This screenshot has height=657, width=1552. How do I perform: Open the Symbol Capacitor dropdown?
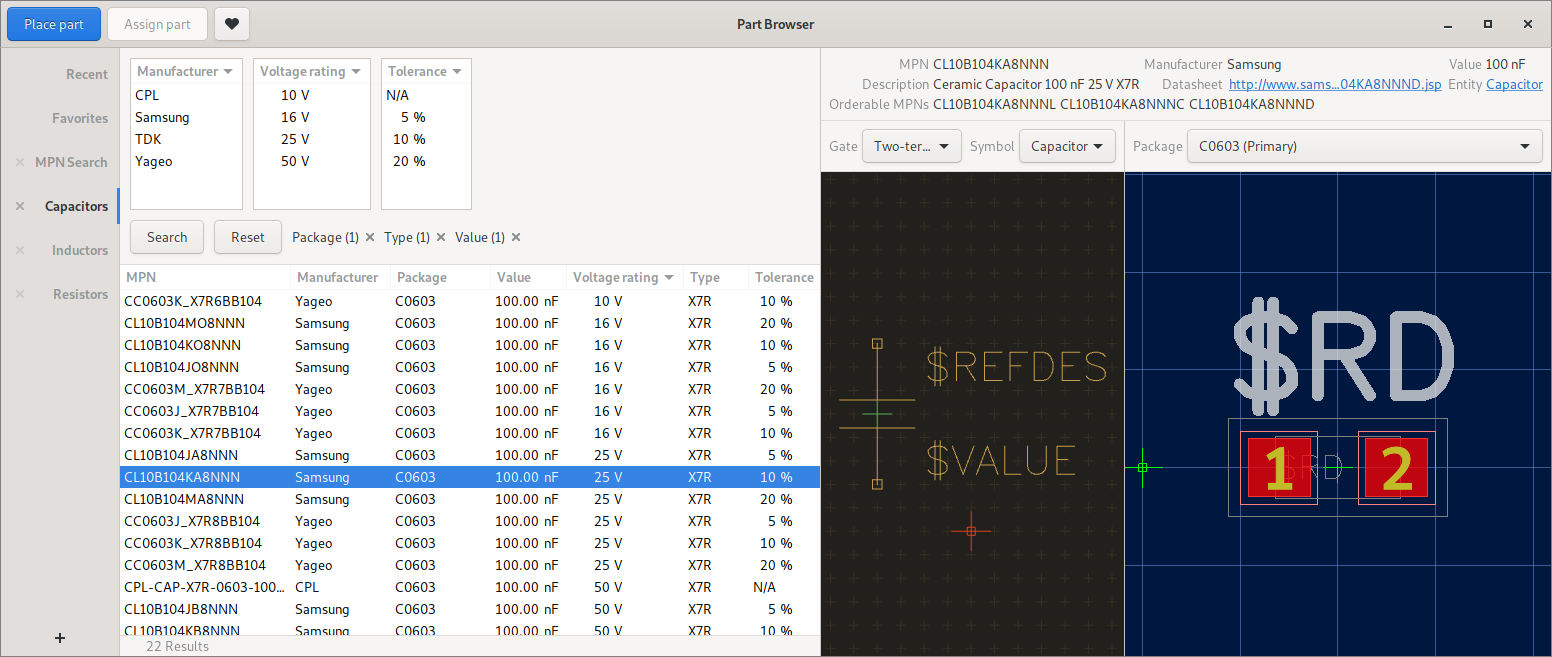click(1067, 146)
